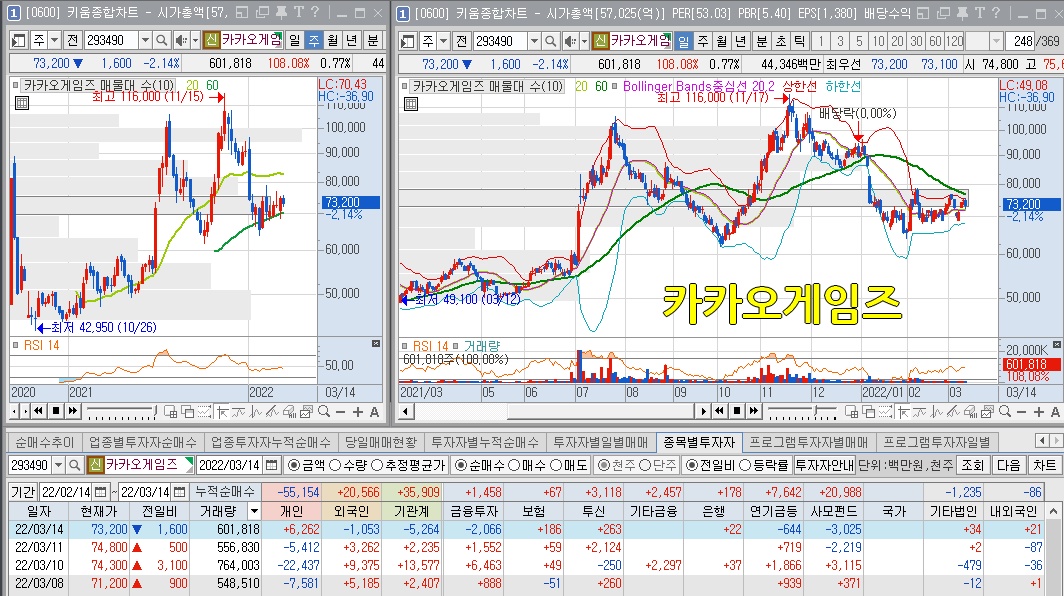Screen dimensions: 1064x596
Task: Open data grid icon in left chart area
Action: [22, 103]
